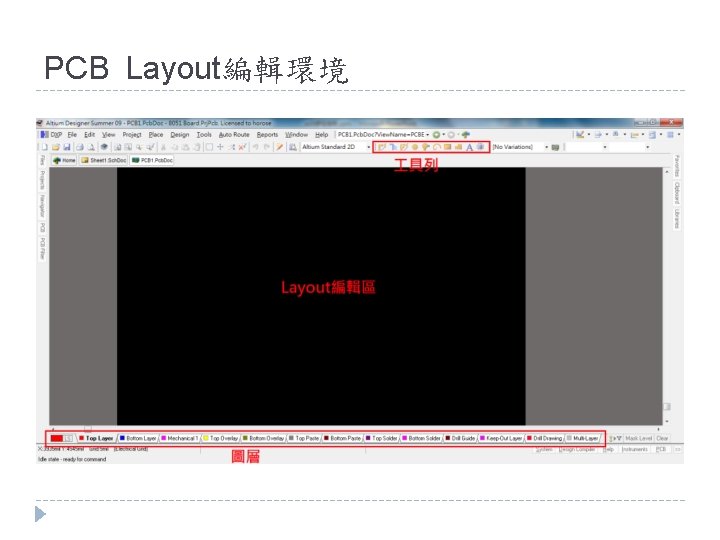Click the cross probe pencil icon
Screen dimensions: 720x540
click(x=279, y=147)
